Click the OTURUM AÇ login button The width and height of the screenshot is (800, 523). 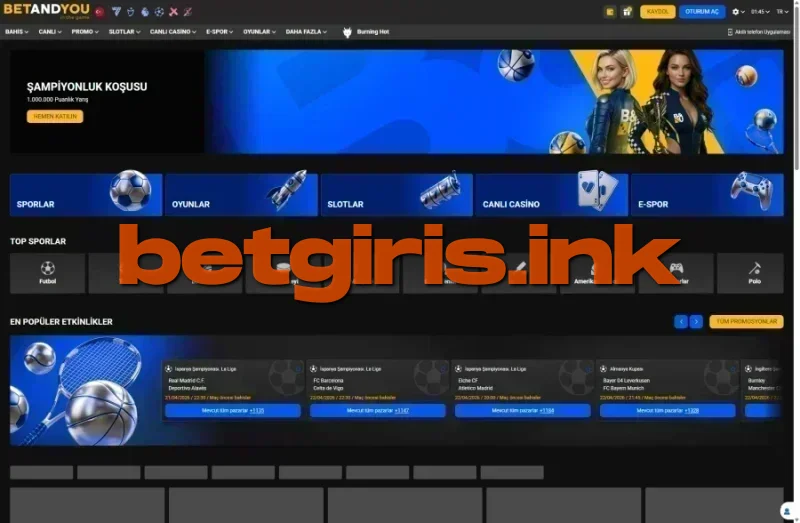702,12
